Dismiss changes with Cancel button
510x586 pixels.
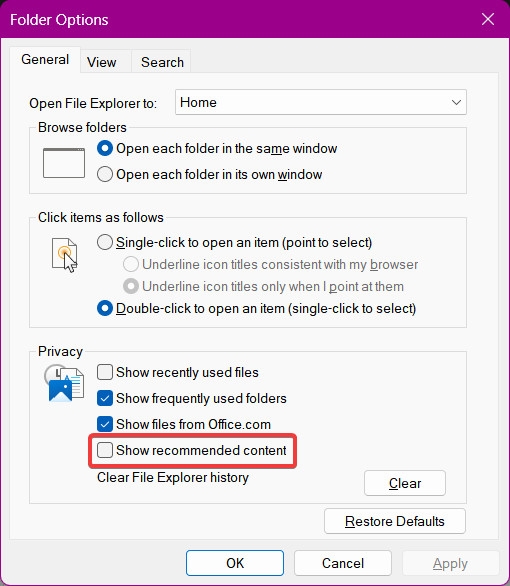343,563
